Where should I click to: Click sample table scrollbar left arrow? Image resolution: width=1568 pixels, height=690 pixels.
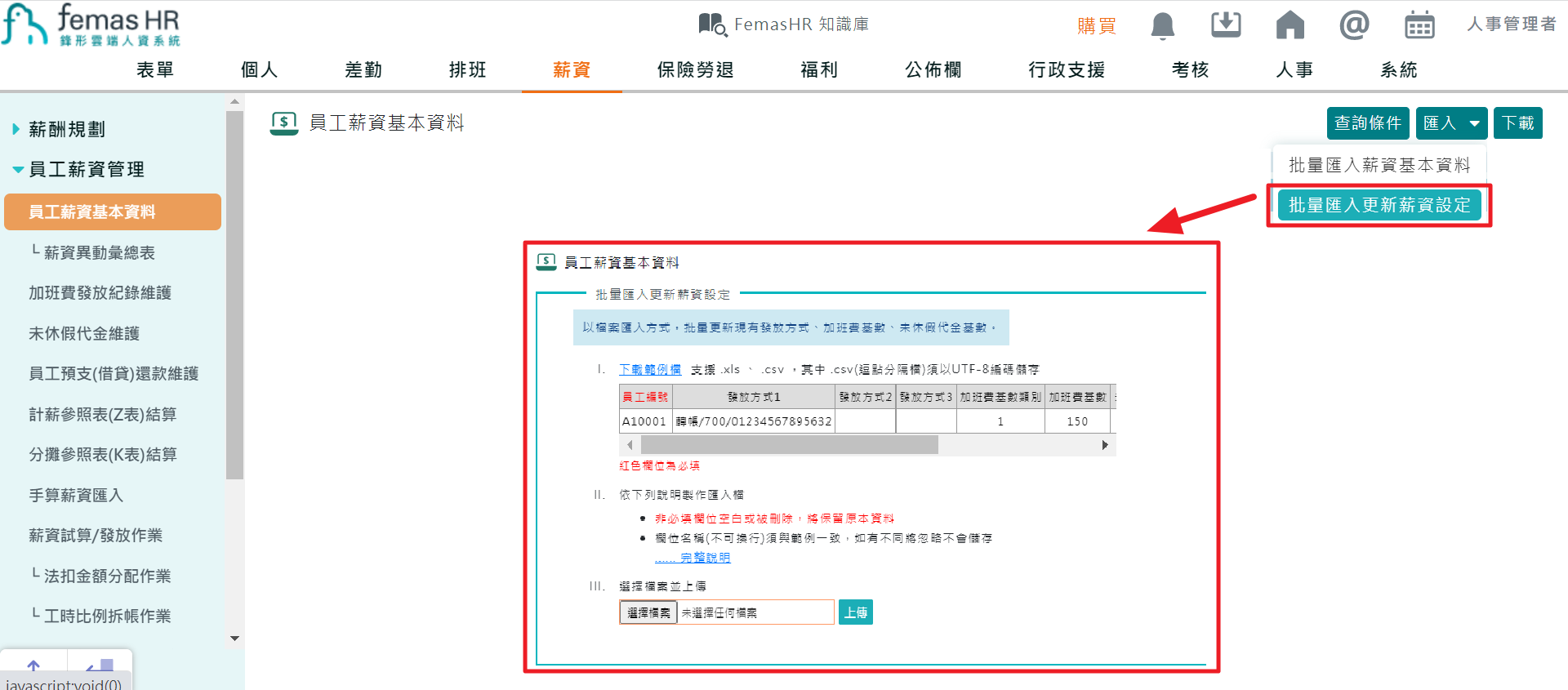click(630, 445)
